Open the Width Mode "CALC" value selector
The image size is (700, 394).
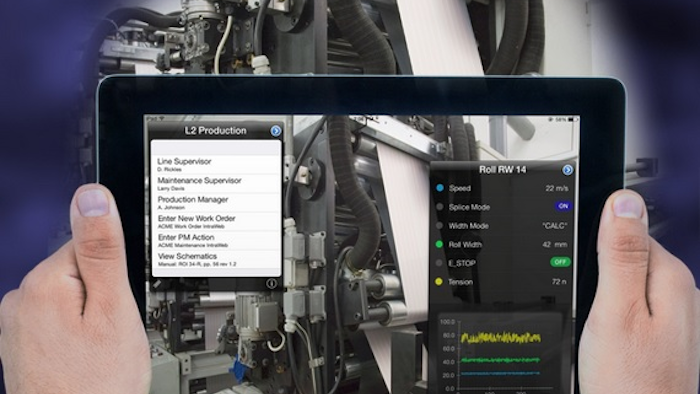[554, 226]
